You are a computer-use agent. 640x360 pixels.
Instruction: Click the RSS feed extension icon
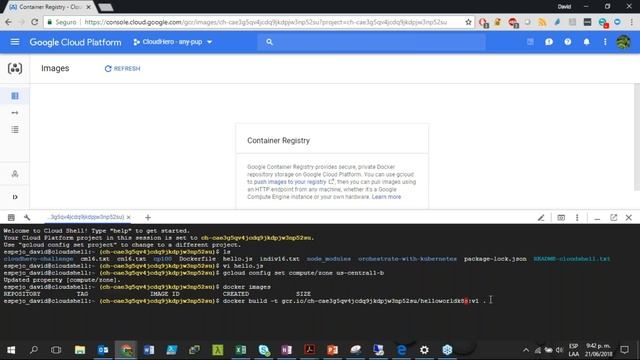(x=542, y=22)
